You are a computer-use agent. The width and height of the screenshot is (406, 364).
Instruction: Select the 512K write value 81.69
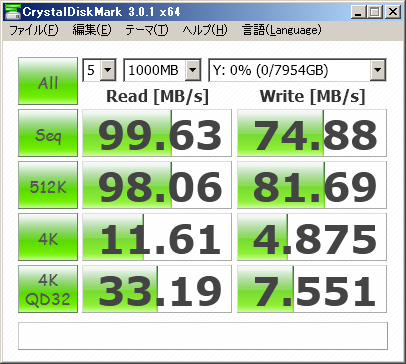click(312, 185)
